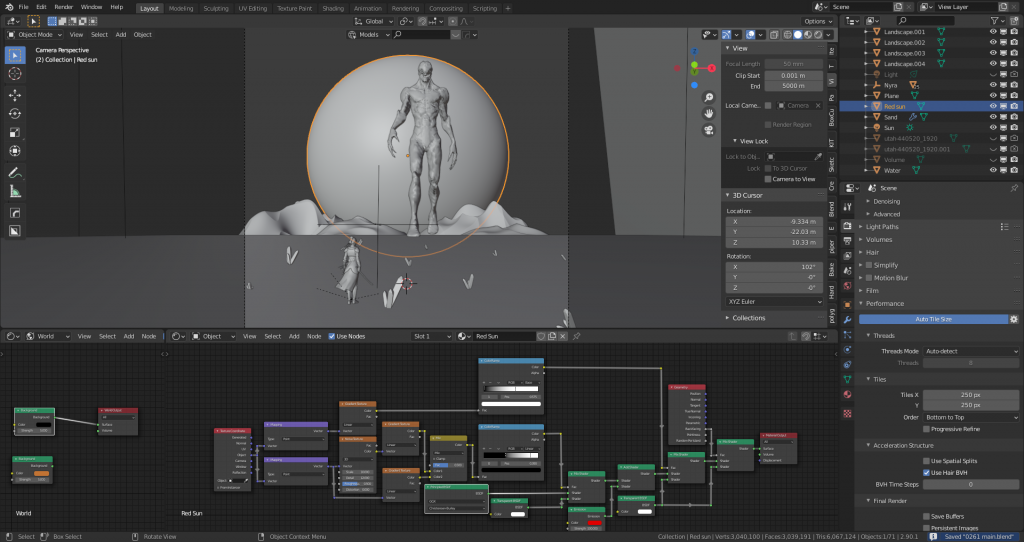The width and height of the screenshot is (1024, 542).
Task: Open the tile Order dropdown
Action: [970, 417]
